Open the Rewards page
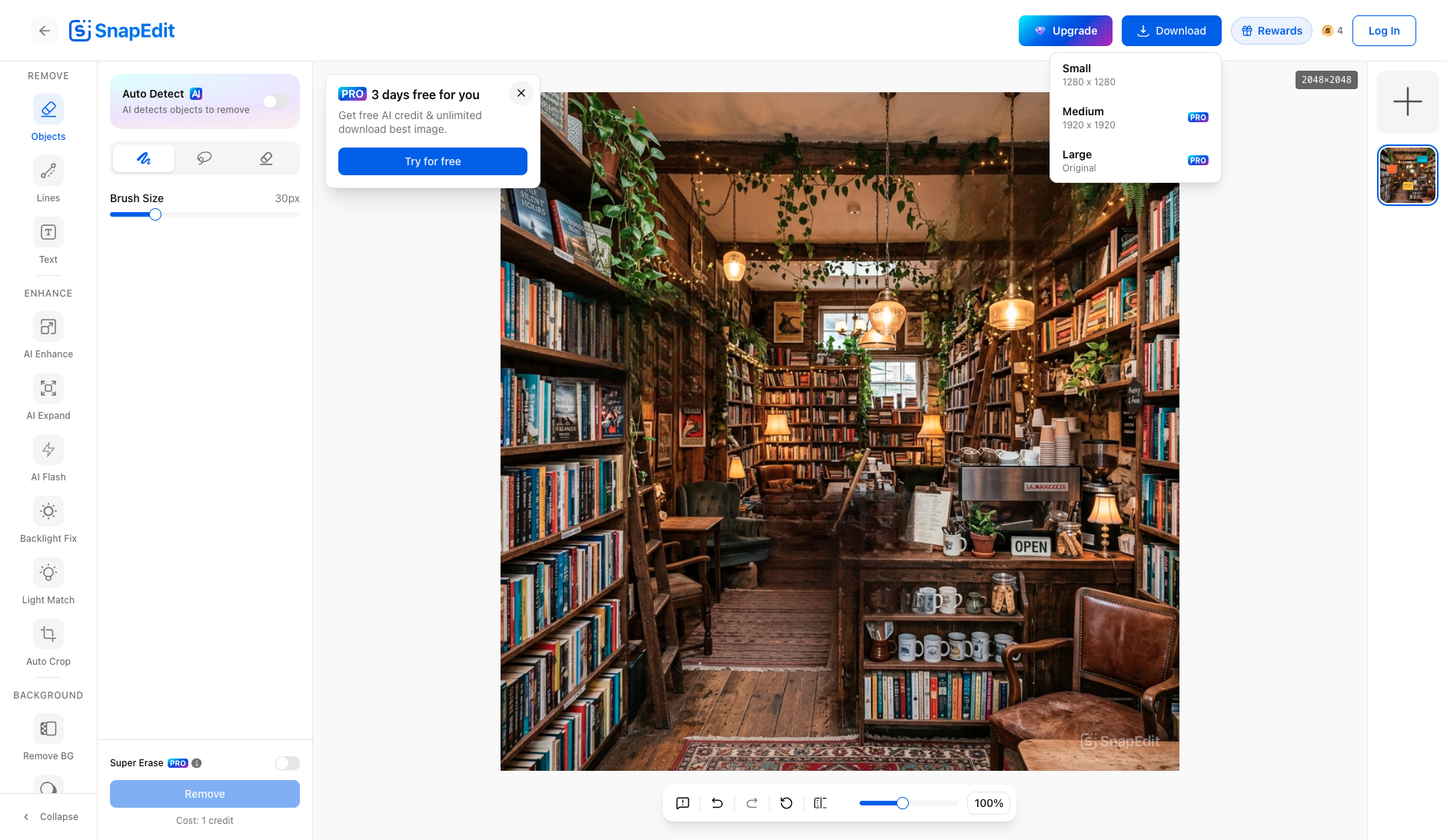Screen dimensions: 1447x840 (1272, 31)
